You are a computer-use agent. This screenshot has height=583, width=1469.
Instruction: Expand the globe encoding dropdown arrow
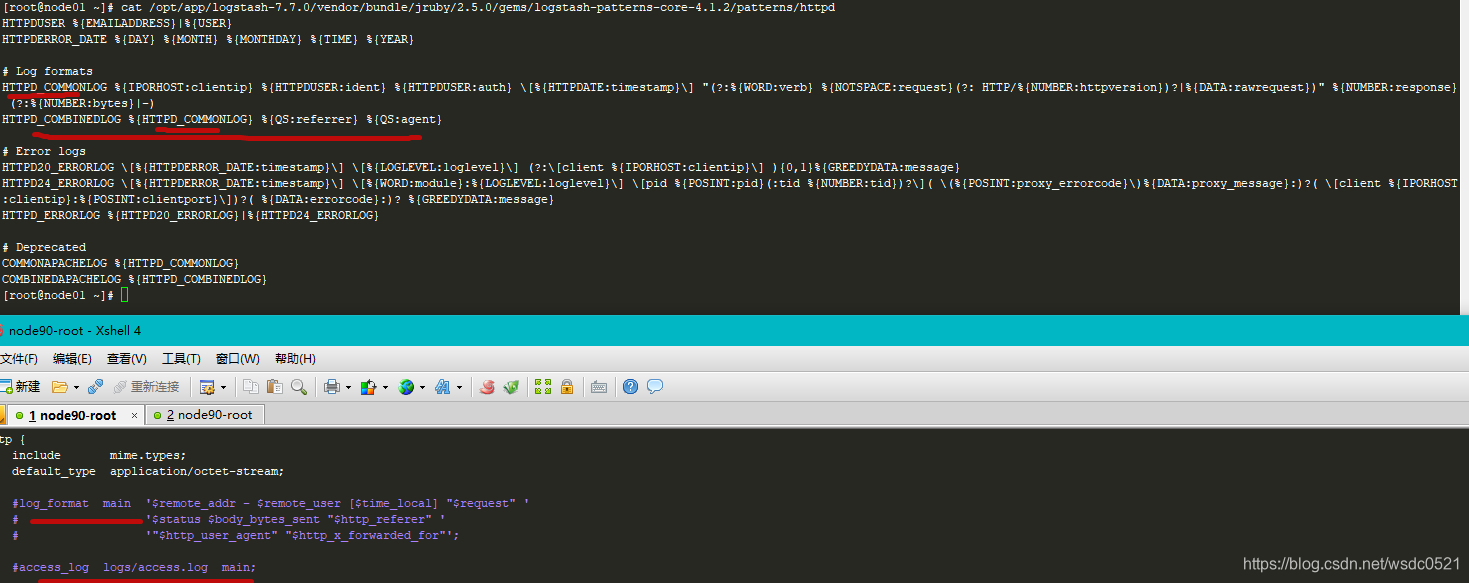(x=422, y=387)
